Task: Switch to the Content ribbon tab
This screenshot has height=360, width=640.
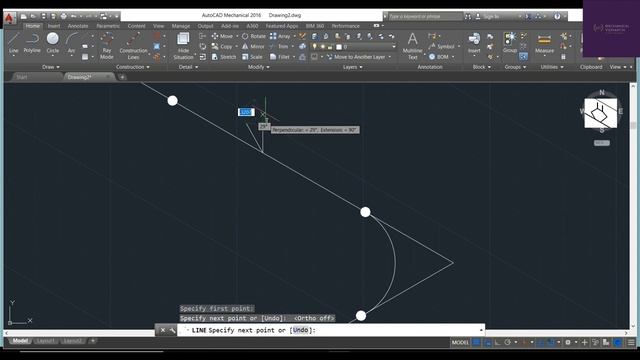Action: 136,26
